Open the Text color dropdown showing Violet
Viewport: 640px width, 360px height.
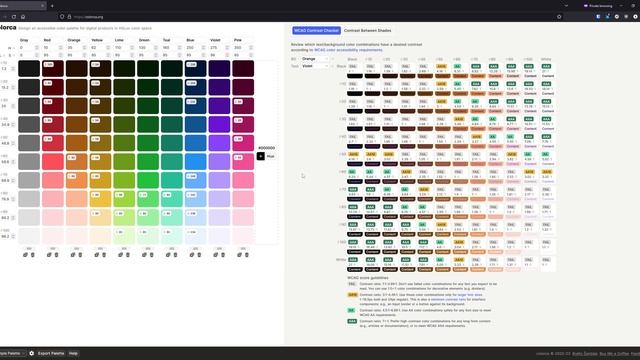(315, 66)
